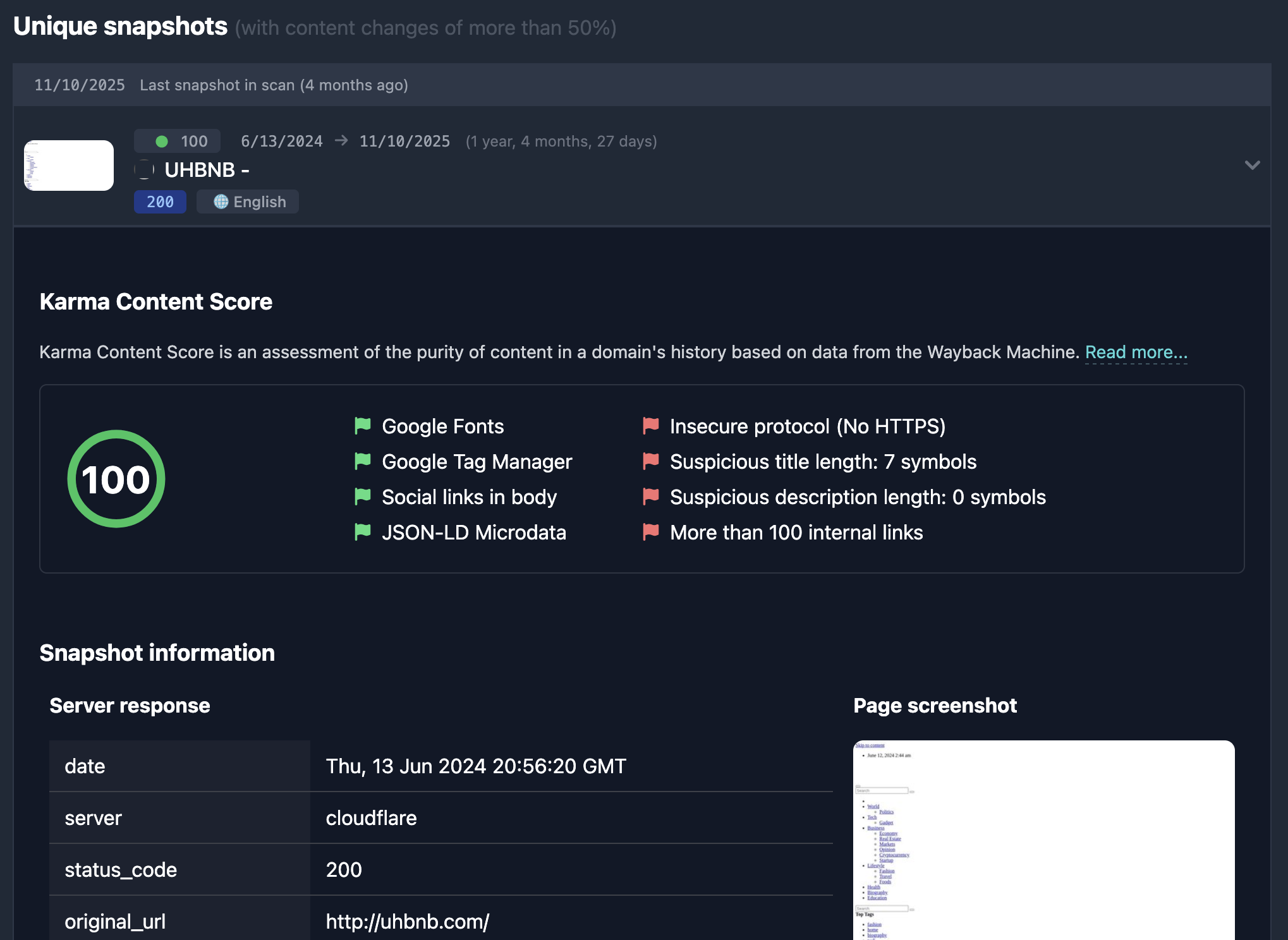Viewport: 1288px width, 940px height.
Task: Click the red flag next to internal links warning
Action: pos(650,533)
